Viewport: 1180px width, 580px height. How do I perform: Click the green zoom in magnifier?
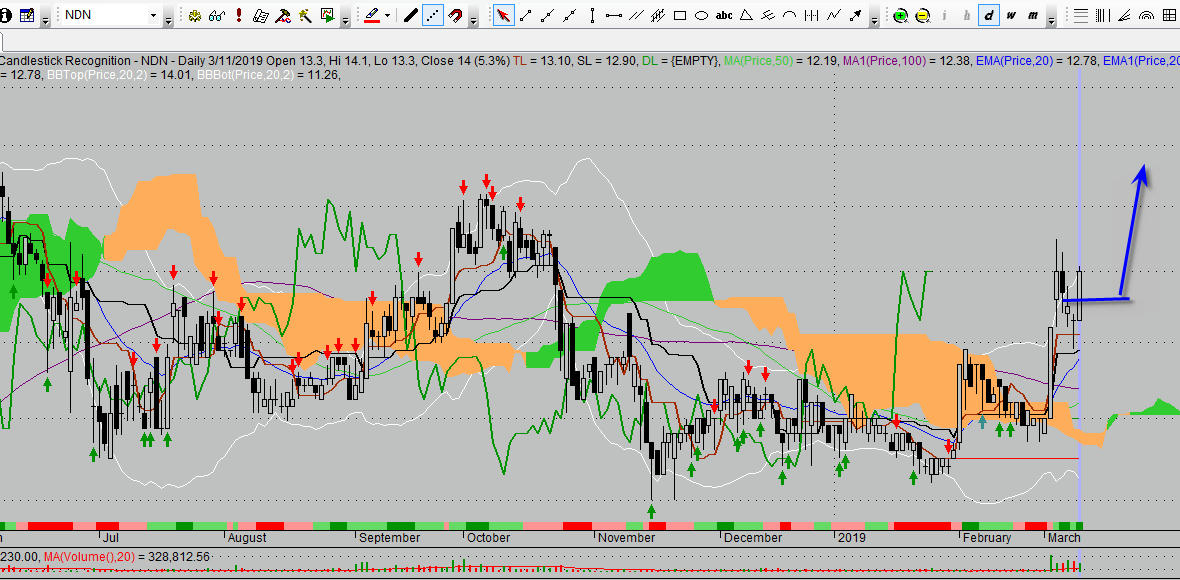(x=900, y=16)
